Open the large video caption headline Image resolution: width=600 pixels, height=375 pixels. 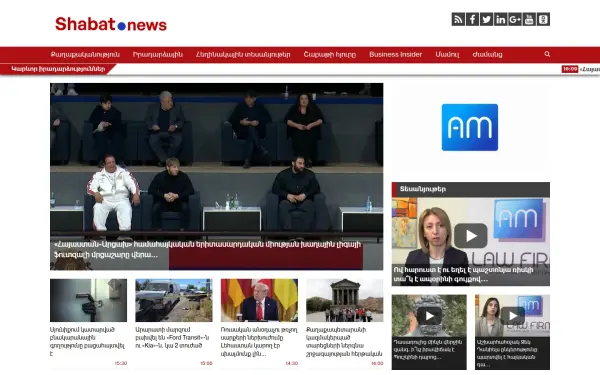pos(463,274)
